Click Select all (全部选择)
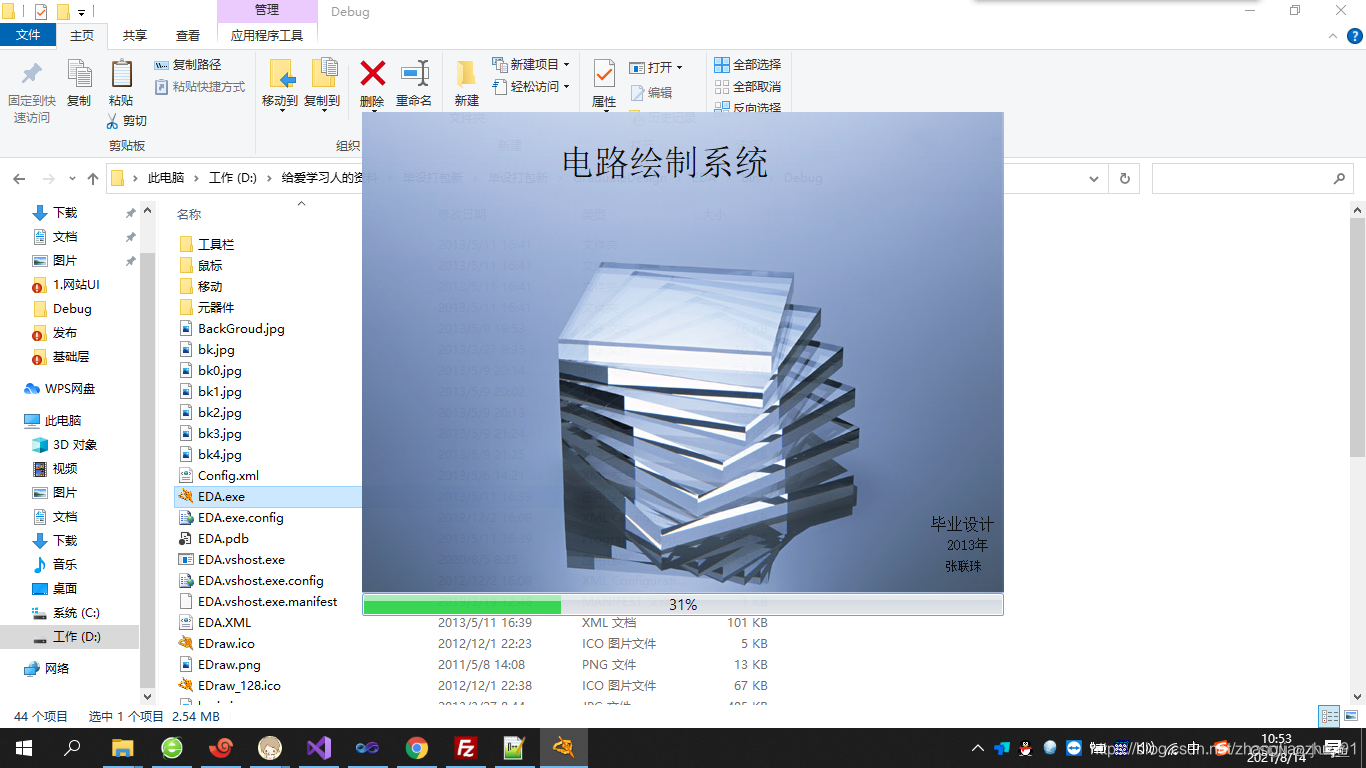Screen dimensions: 1366x768 (x=748, y=65)
